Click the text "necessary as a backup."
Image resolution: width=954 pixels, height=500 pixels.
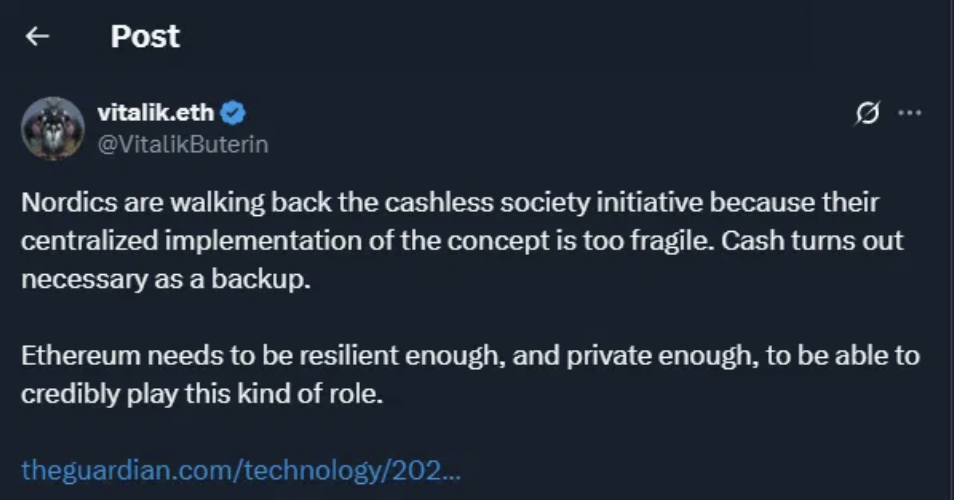click(x=166, y=279)
